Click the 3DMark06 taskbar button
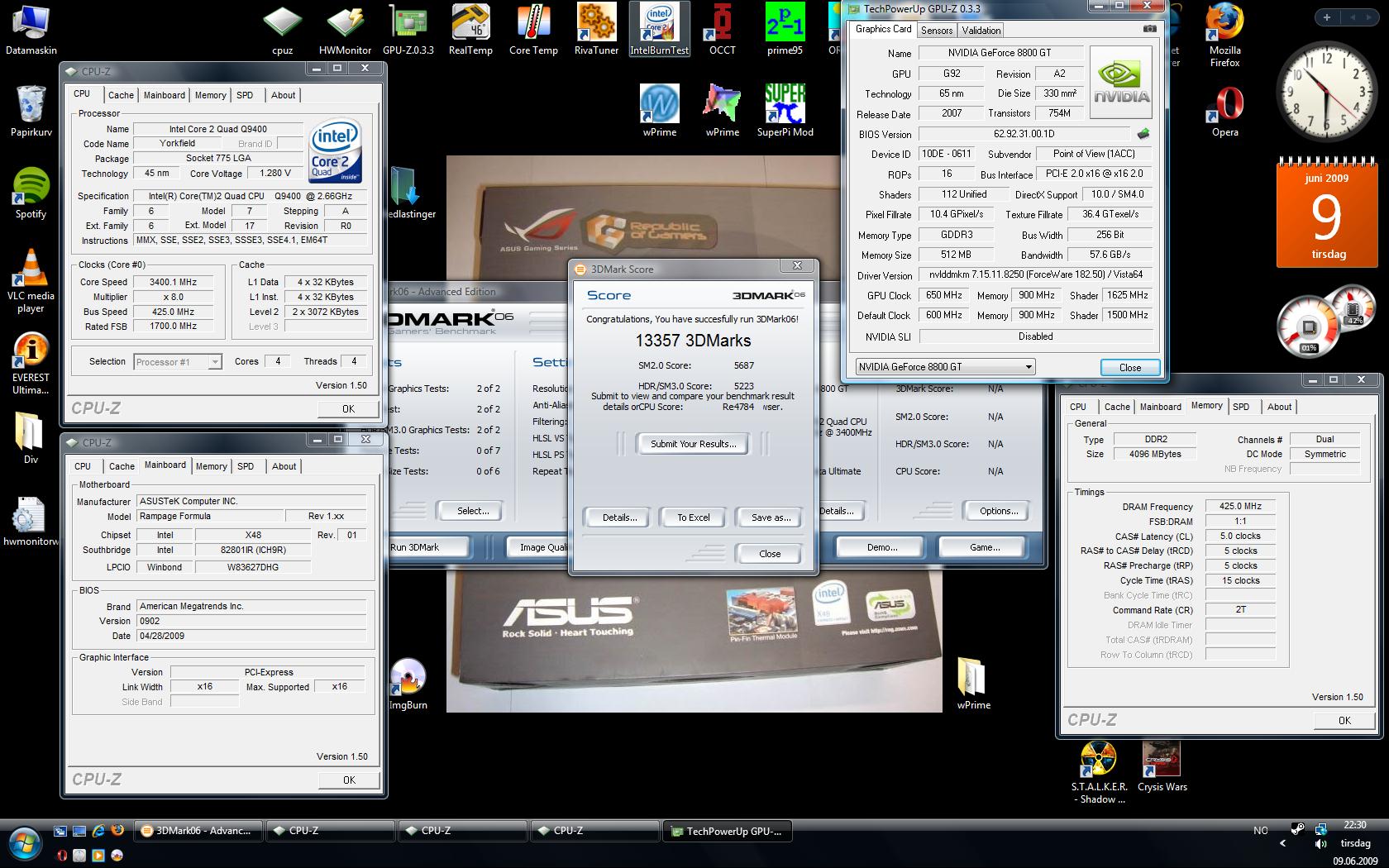1389x868 pixels. pyautogui.click(x=199, y=831)
